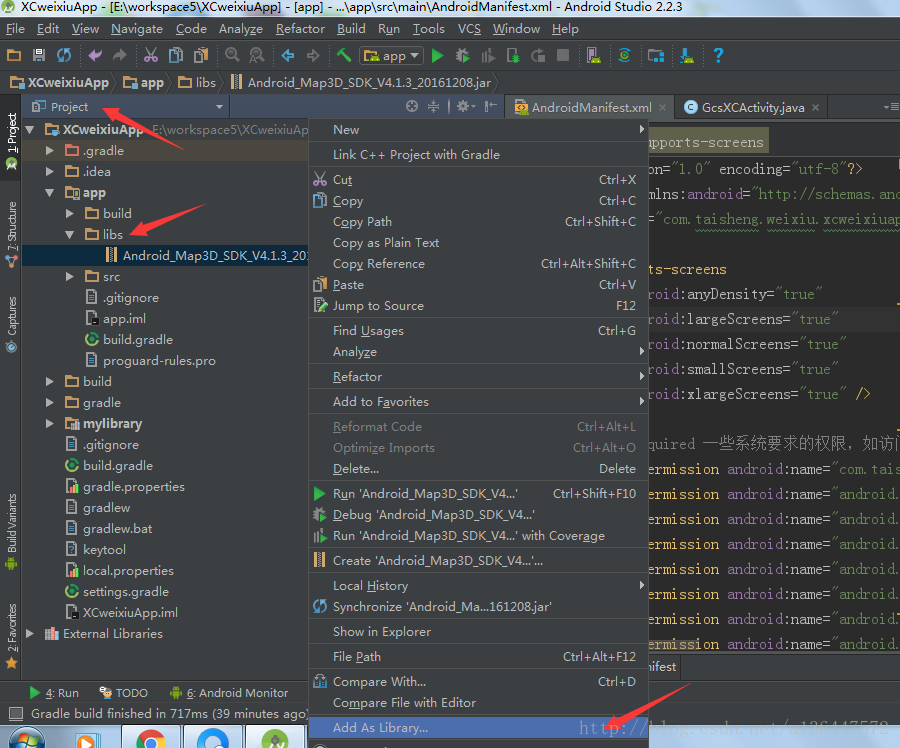Click the Cut scissors toolbar icon
Image resolution: width=900 pixels, height=748 pixels.
click(150, 55)
